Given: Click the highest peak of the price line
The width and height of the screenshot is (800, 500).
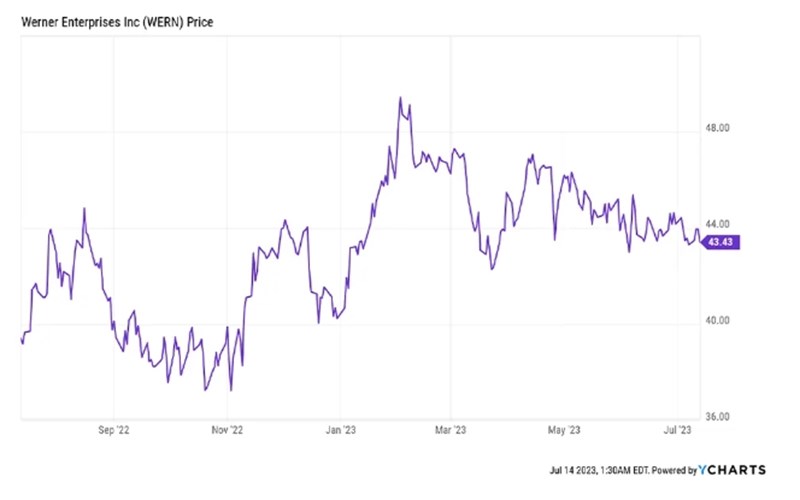Looking at the screenshot, I should 400,98.
